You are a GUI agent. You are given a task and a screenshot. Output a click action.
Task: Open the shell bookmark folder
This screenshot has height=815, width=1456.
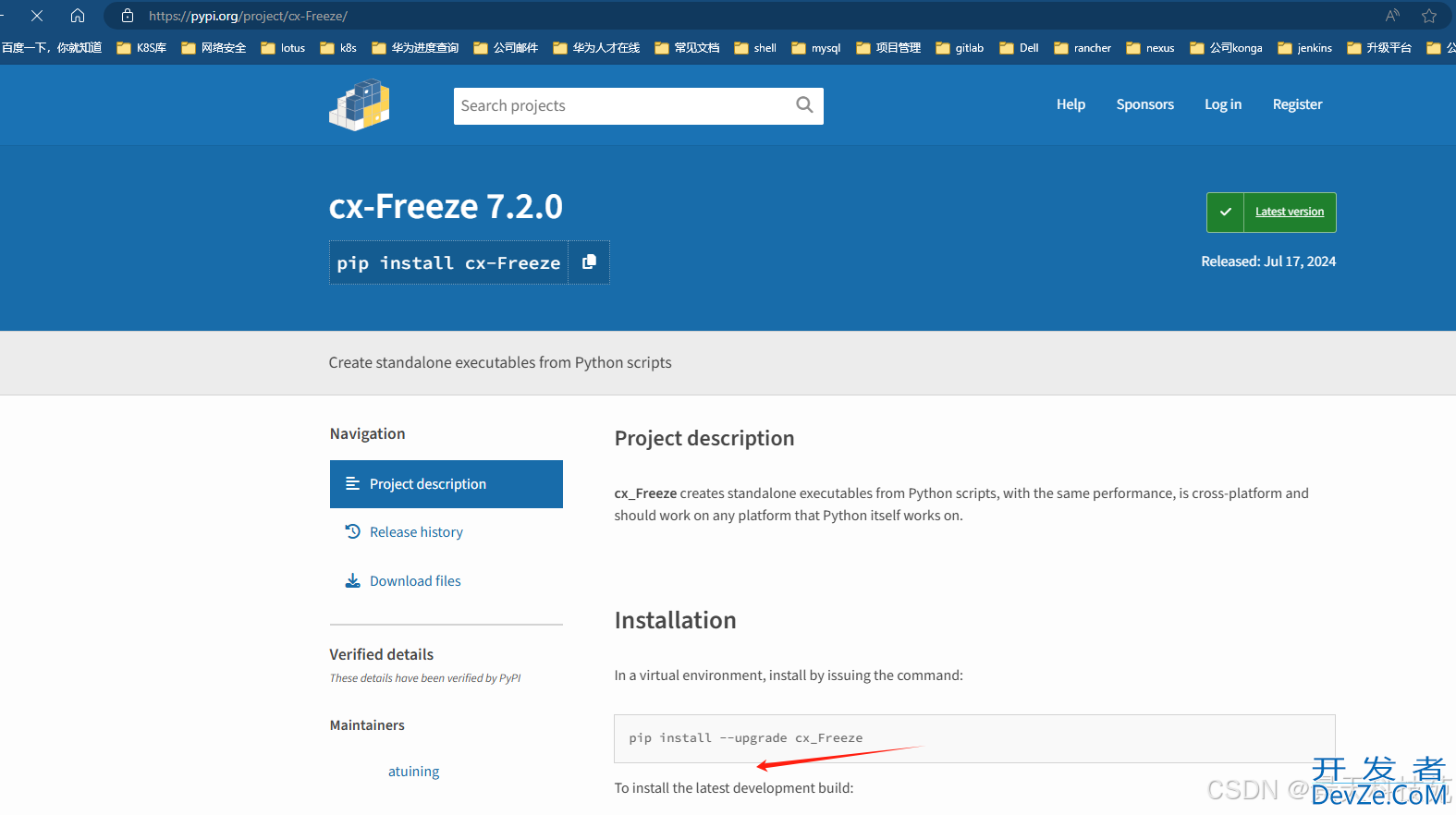755,48
